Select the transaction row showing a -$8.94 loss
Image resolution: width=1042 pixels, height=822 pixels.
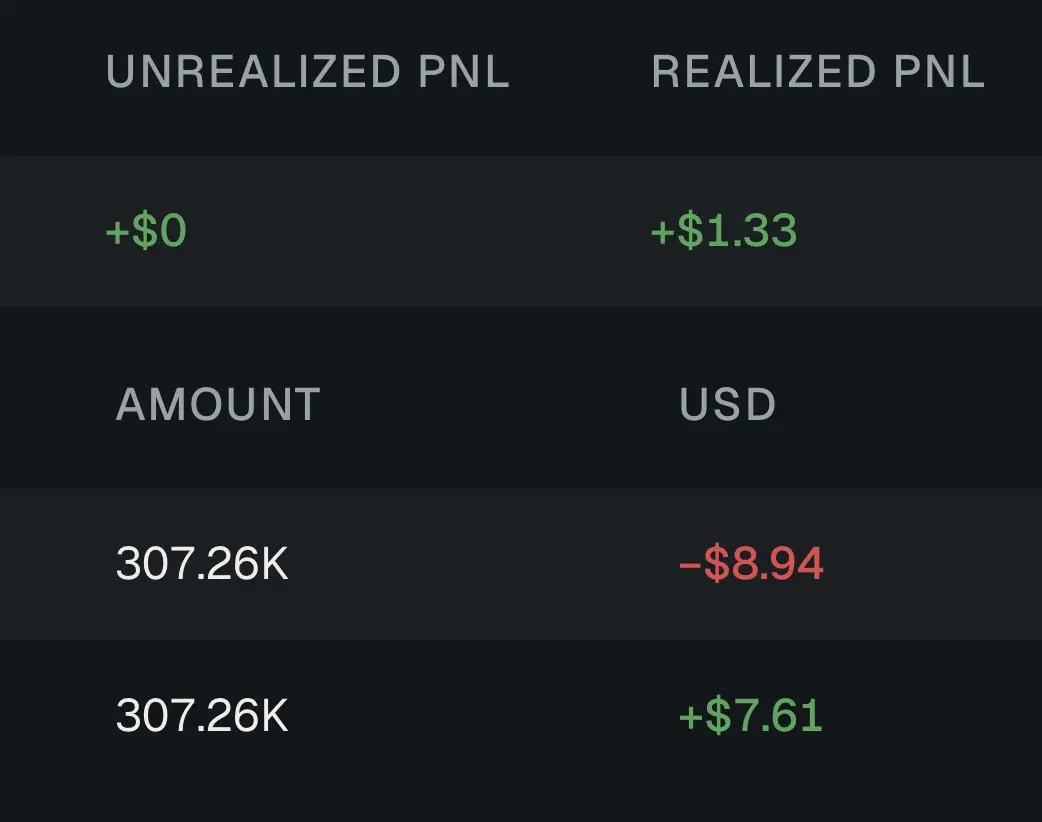521,564
